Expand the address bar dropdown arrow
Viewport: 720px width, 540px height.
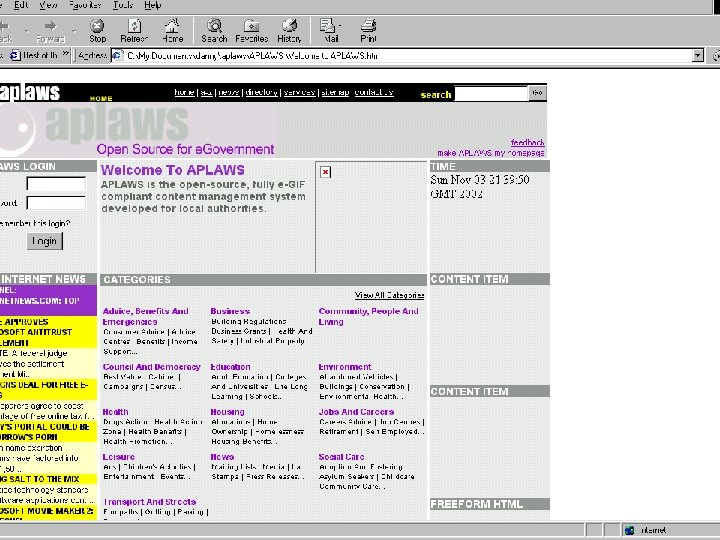click(698, 56)
